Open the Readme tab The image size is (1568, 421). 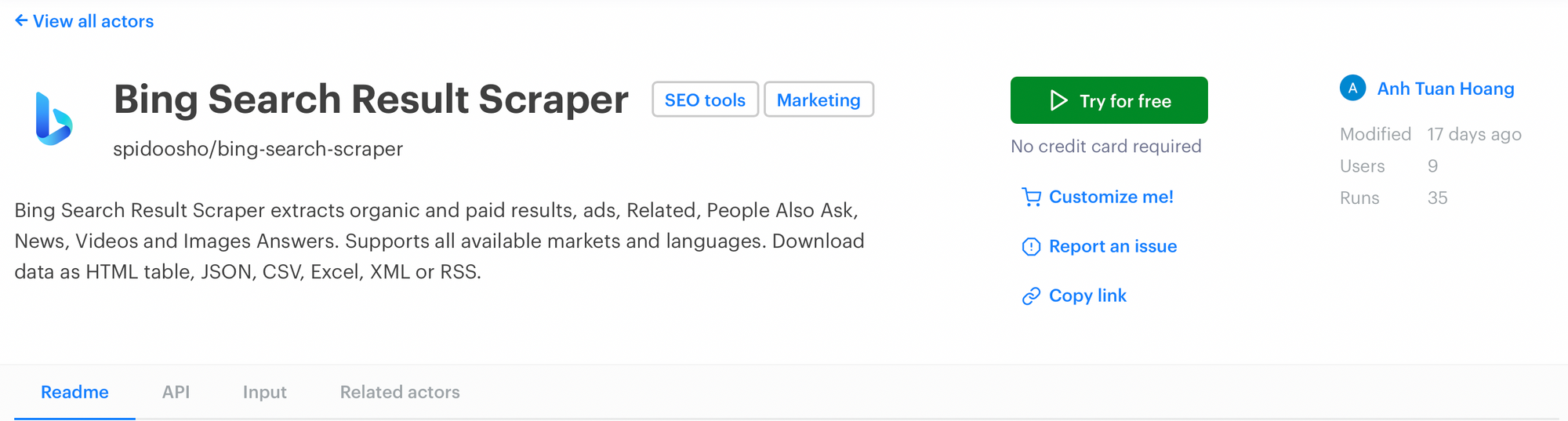[74, 392]
